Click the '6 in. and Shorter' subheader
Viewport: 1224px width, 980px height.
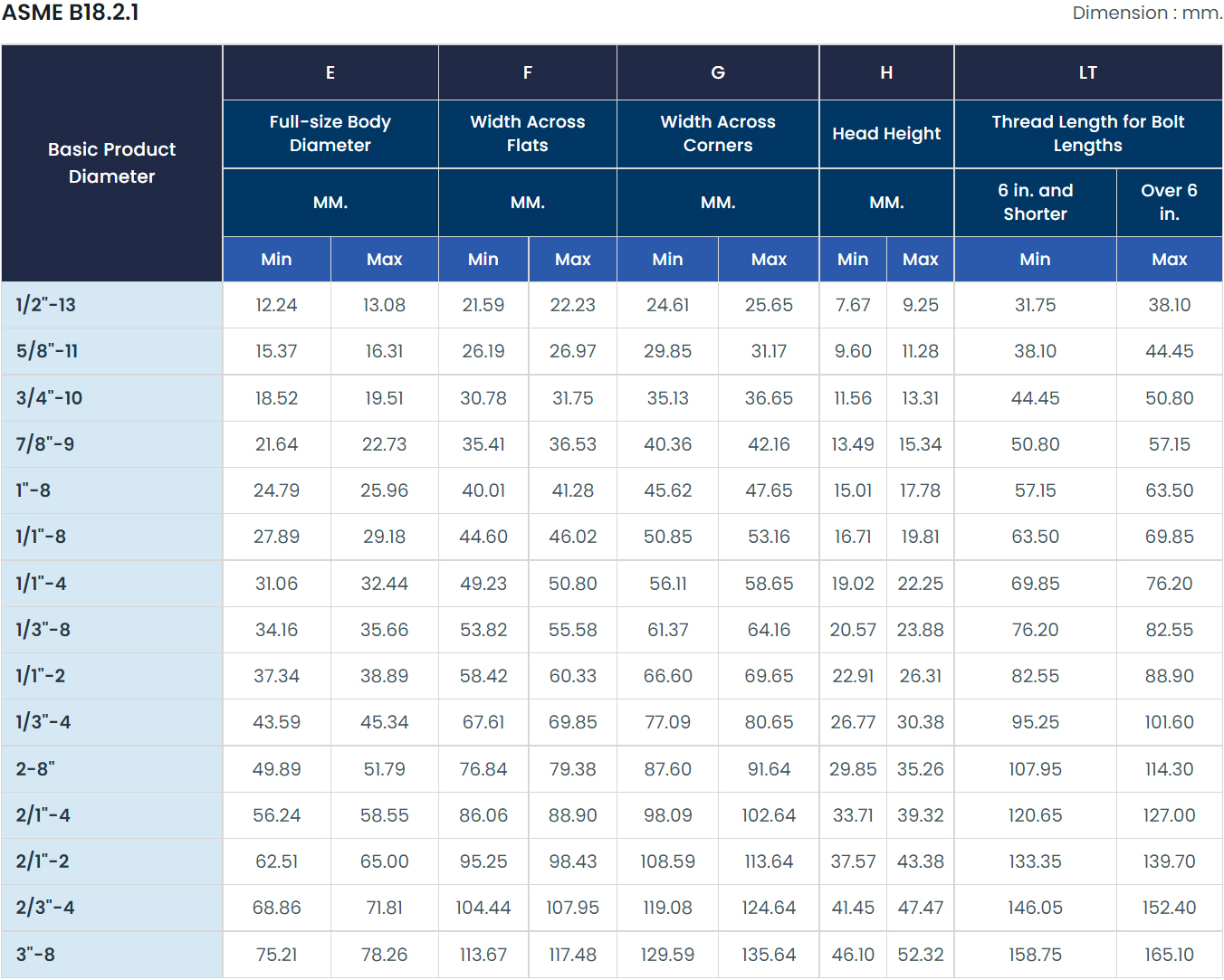coord(1036,202)
